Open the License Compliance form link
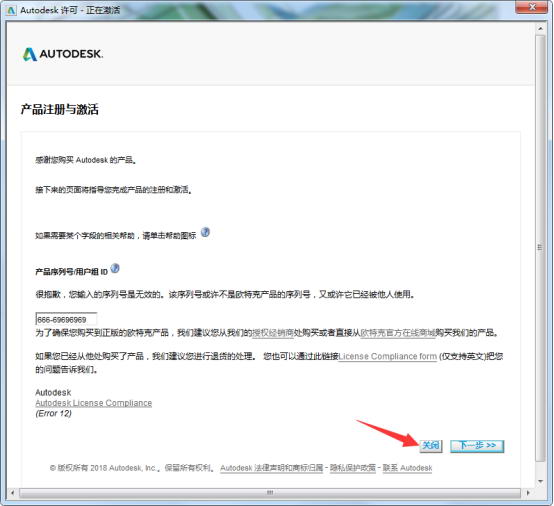The width and height of the screenshot is (554, 506). click(388, 357)
